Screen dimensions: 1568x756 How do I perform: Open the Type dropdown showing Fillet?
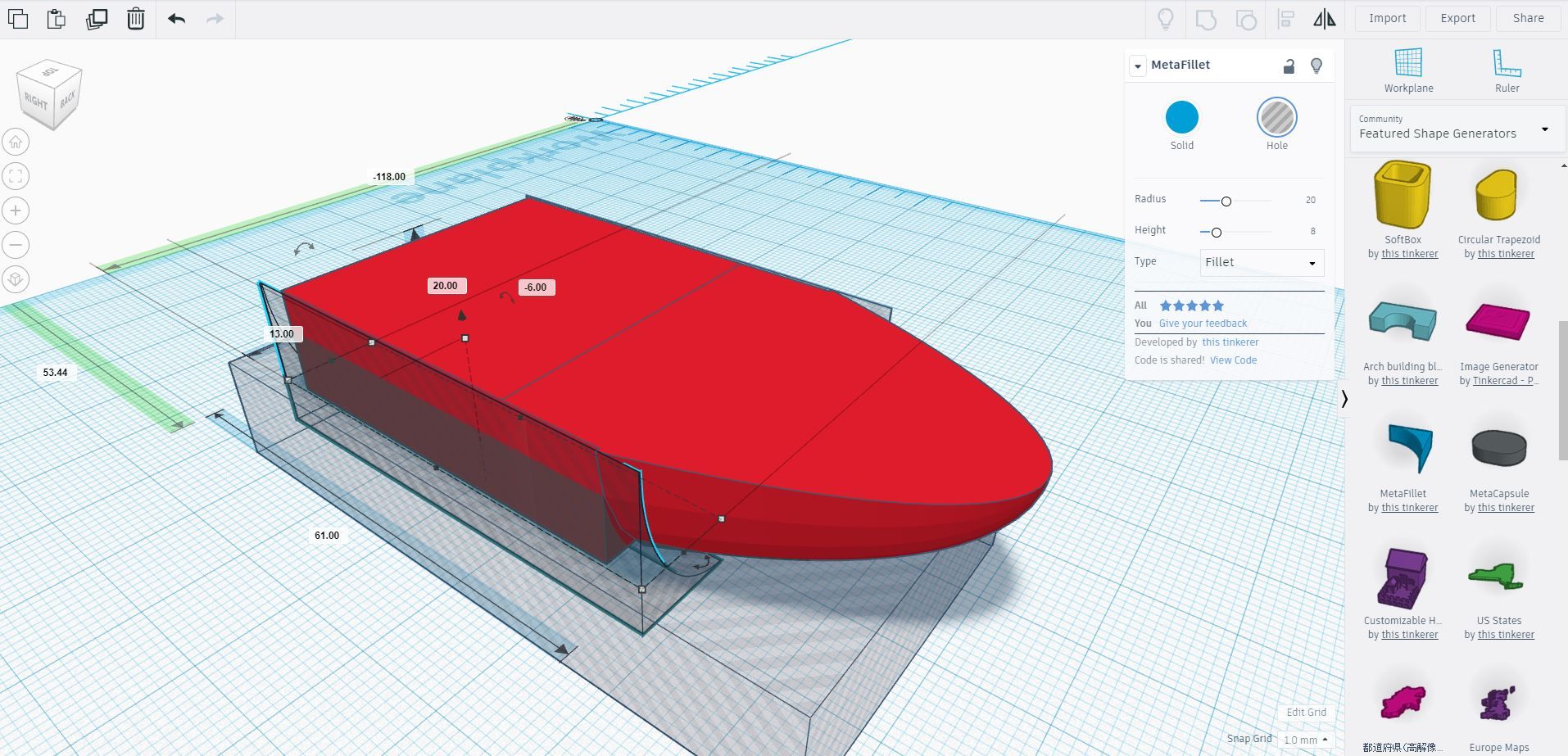click(1261, 262)
